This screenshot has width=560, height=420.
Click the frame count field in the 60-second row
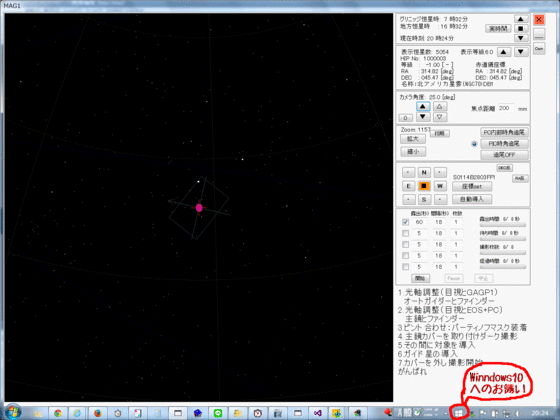pyautogui.click(x=456, y=222)
